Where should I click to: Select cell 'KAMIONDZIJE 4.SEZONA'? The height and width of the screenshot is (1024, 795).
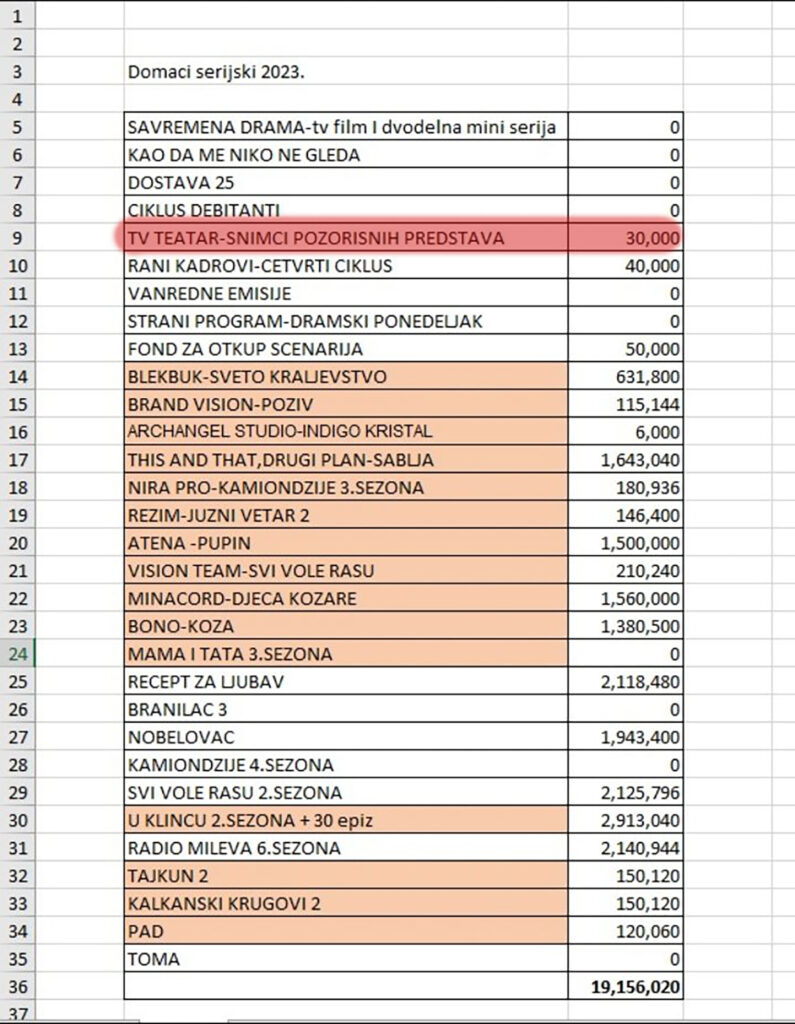pyautogui.click(x=346, y=765)
